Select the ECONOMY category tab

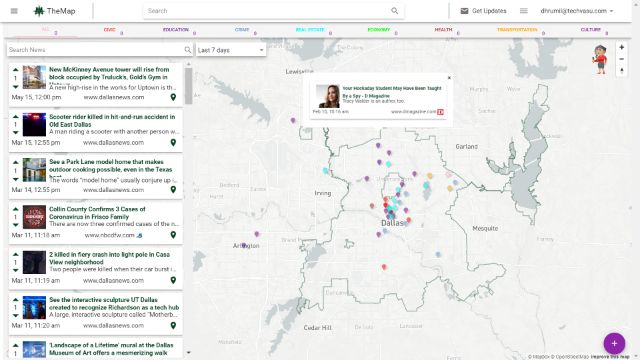379,30
